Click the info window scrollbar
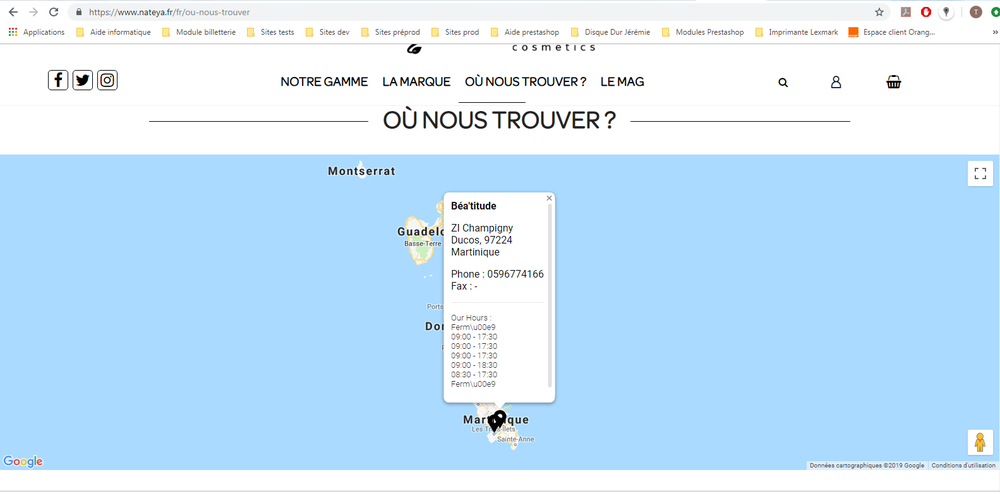The height and width of the screenshot is (494, 1000). coord(550,295)
